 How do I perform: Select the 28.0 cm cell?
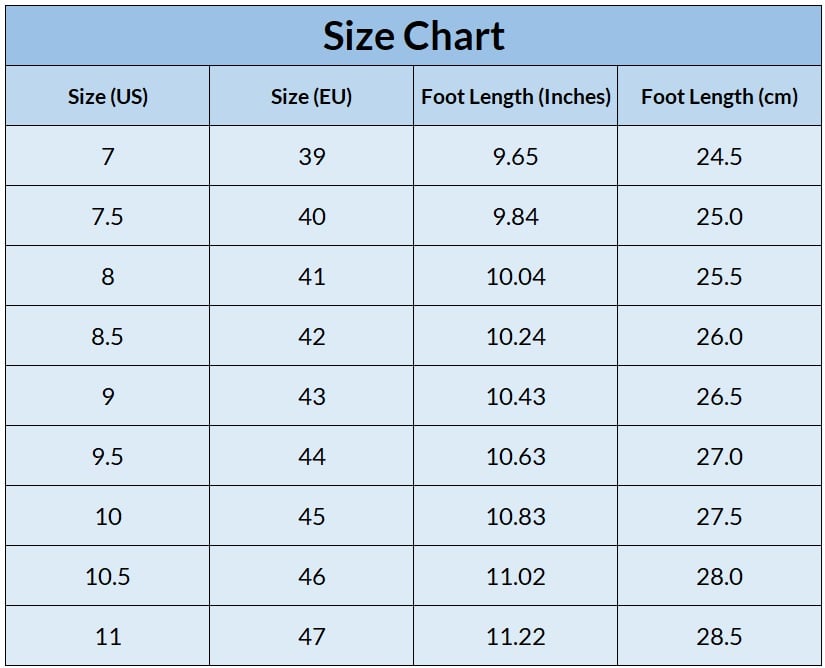point(719,577)
